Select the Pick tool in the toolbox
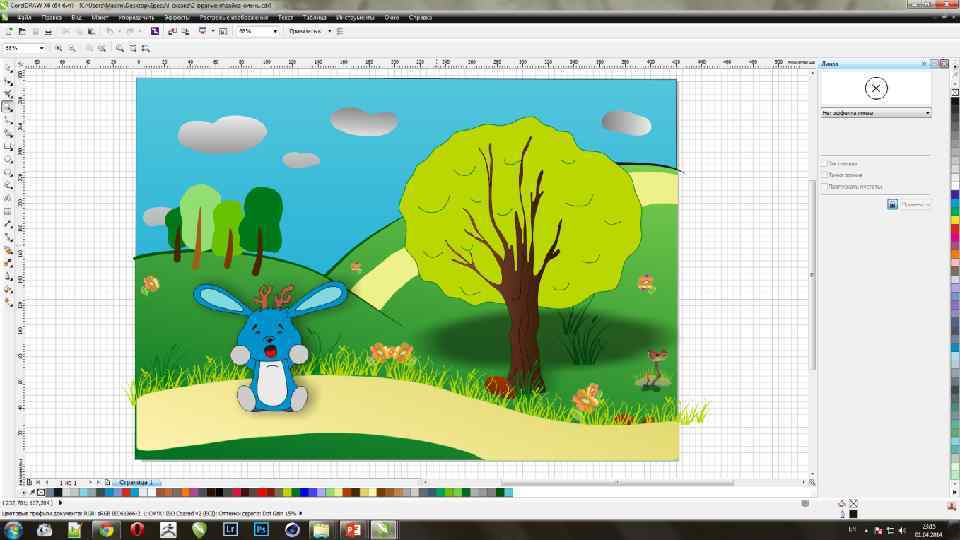The width and height of the screenshot is (960, 540). tap(9, 69)
